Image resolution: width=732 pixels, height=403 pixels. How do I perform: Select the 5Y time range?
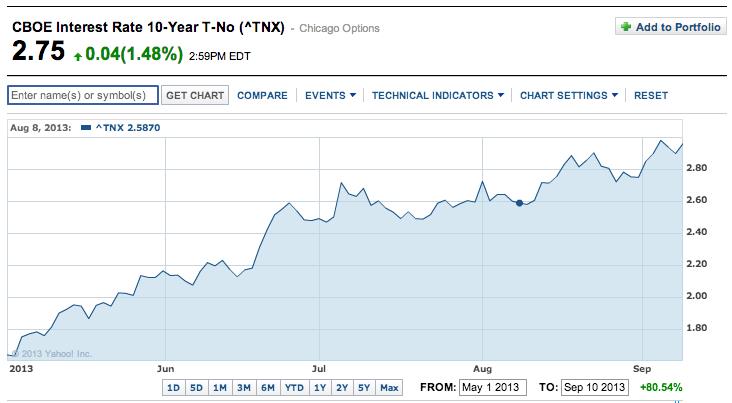click(364, 388)
